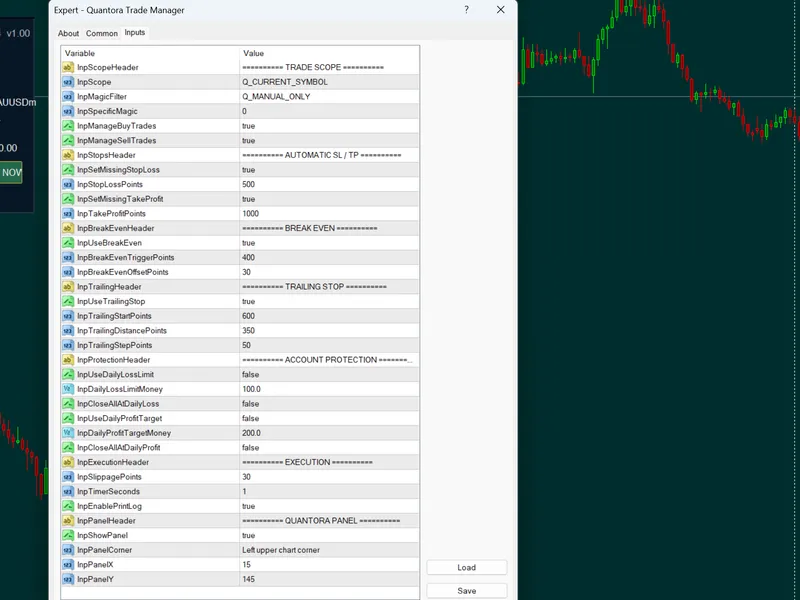Click the icon beside InpUseTrailingStop
Image resolution: width=800 pixels, height=600 pixels.
68,302
